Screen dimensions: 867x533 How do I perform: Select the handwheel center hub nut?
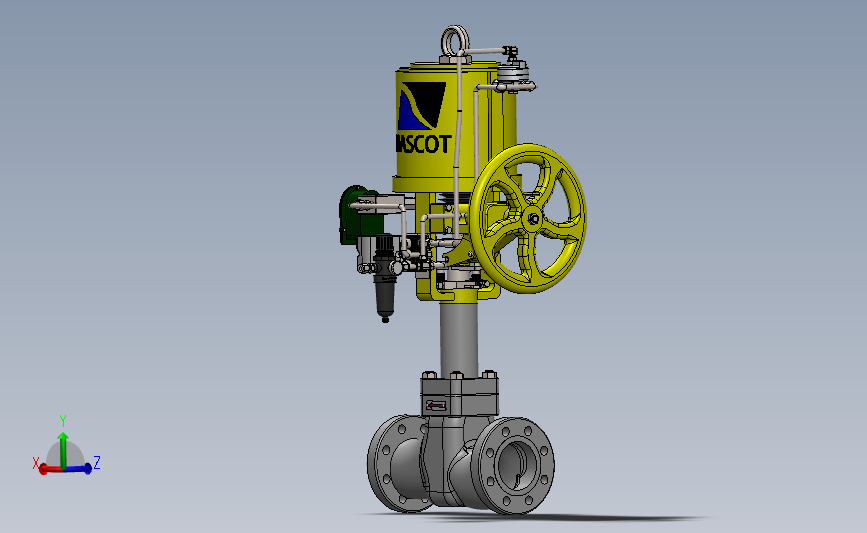tap(533, 219)
